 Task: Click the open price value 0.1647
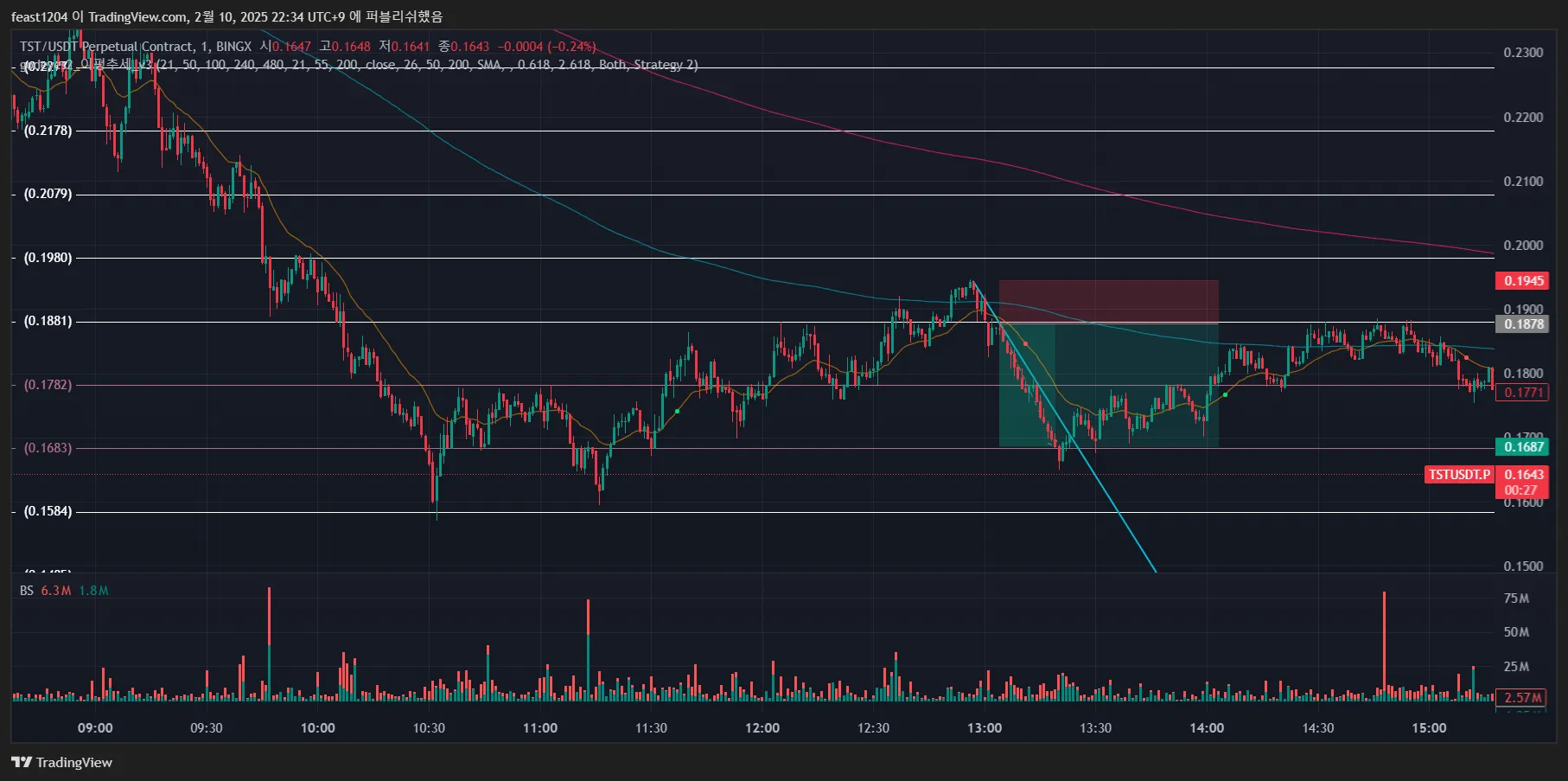click(292, 47)
